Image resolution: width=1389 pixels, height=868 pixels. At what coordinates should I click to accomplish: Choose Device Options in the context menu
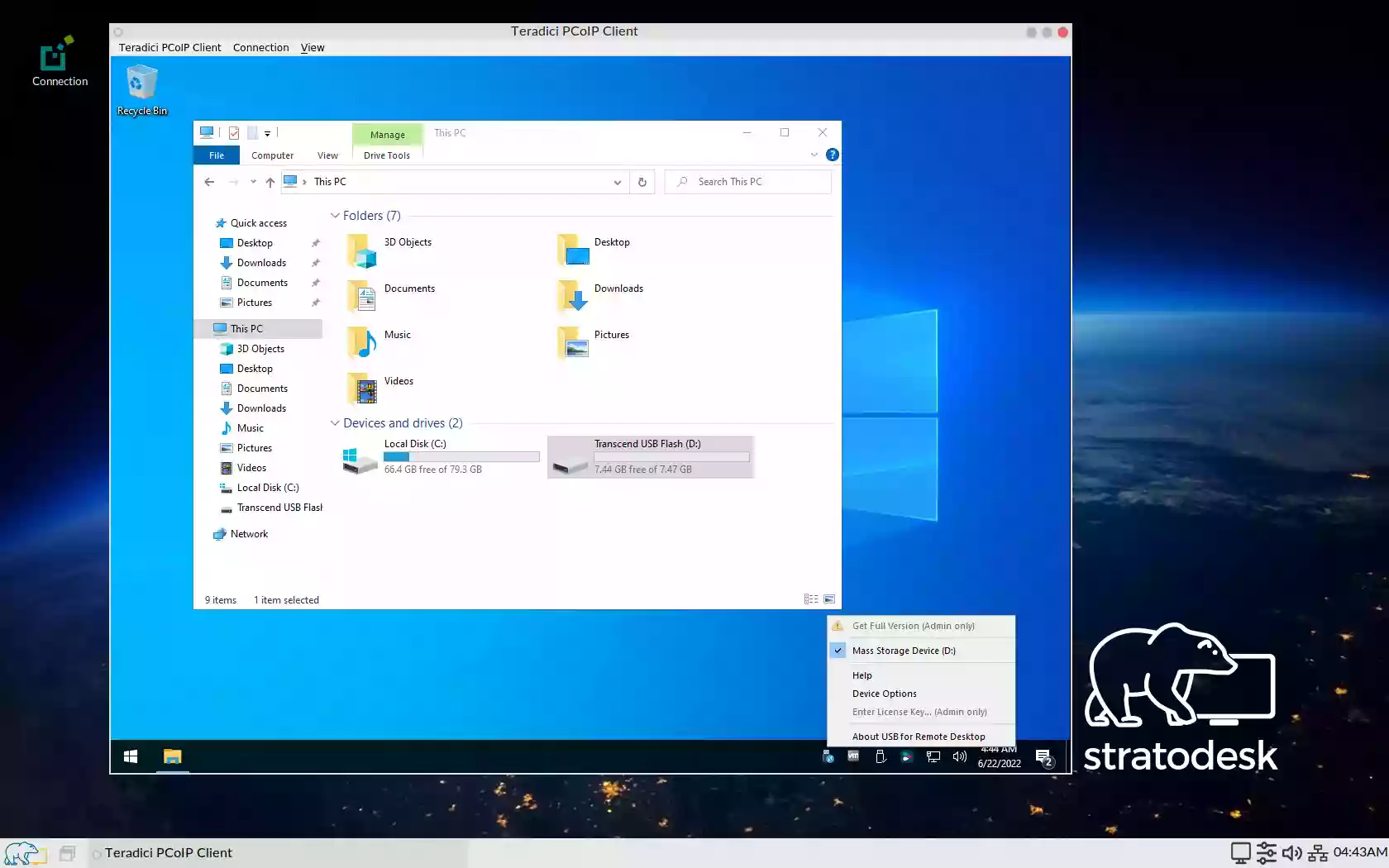click(x=884, y=694)
